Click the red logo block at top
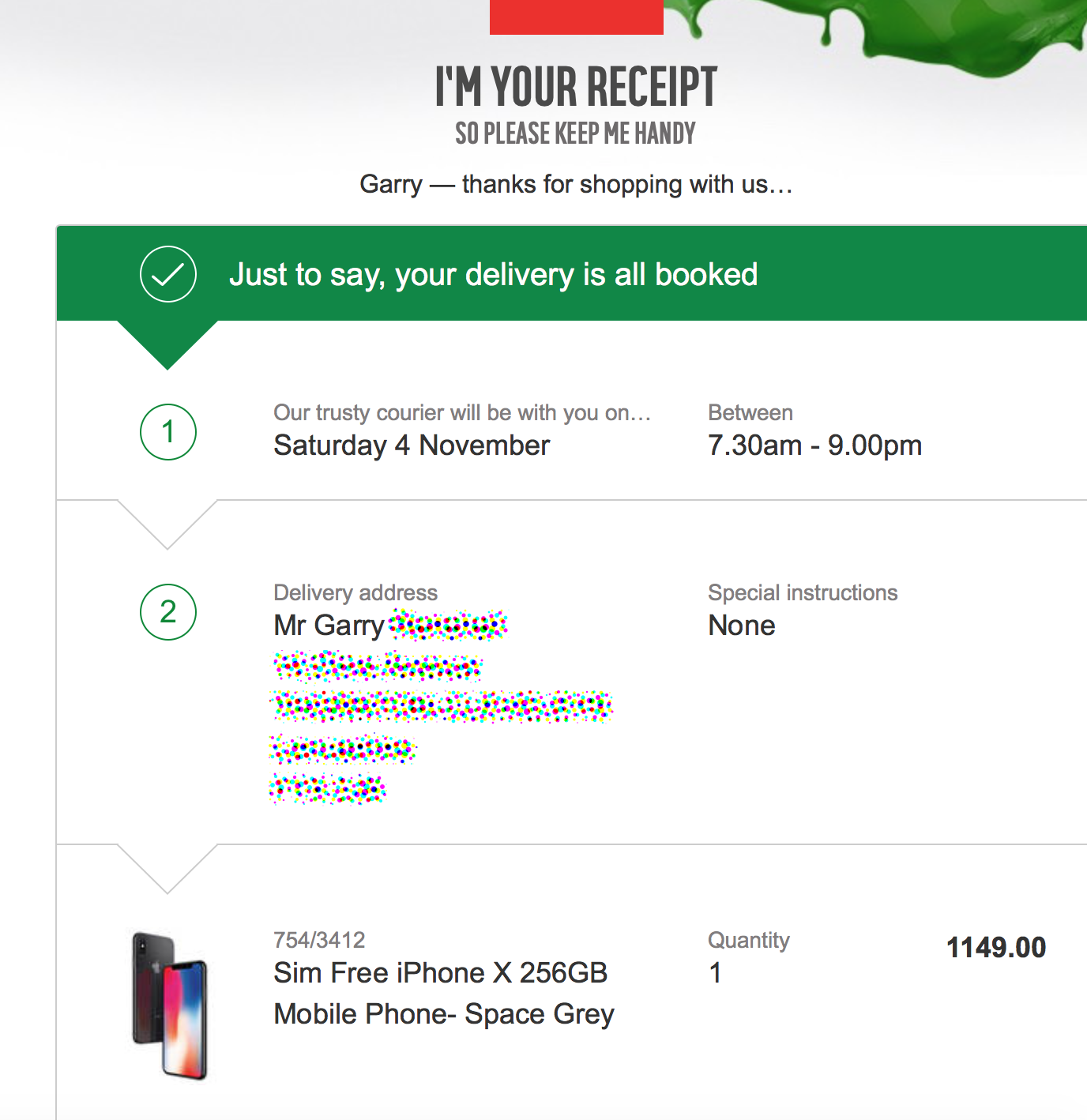Screen dimensions: 1087x1120 tap(577, 17)
